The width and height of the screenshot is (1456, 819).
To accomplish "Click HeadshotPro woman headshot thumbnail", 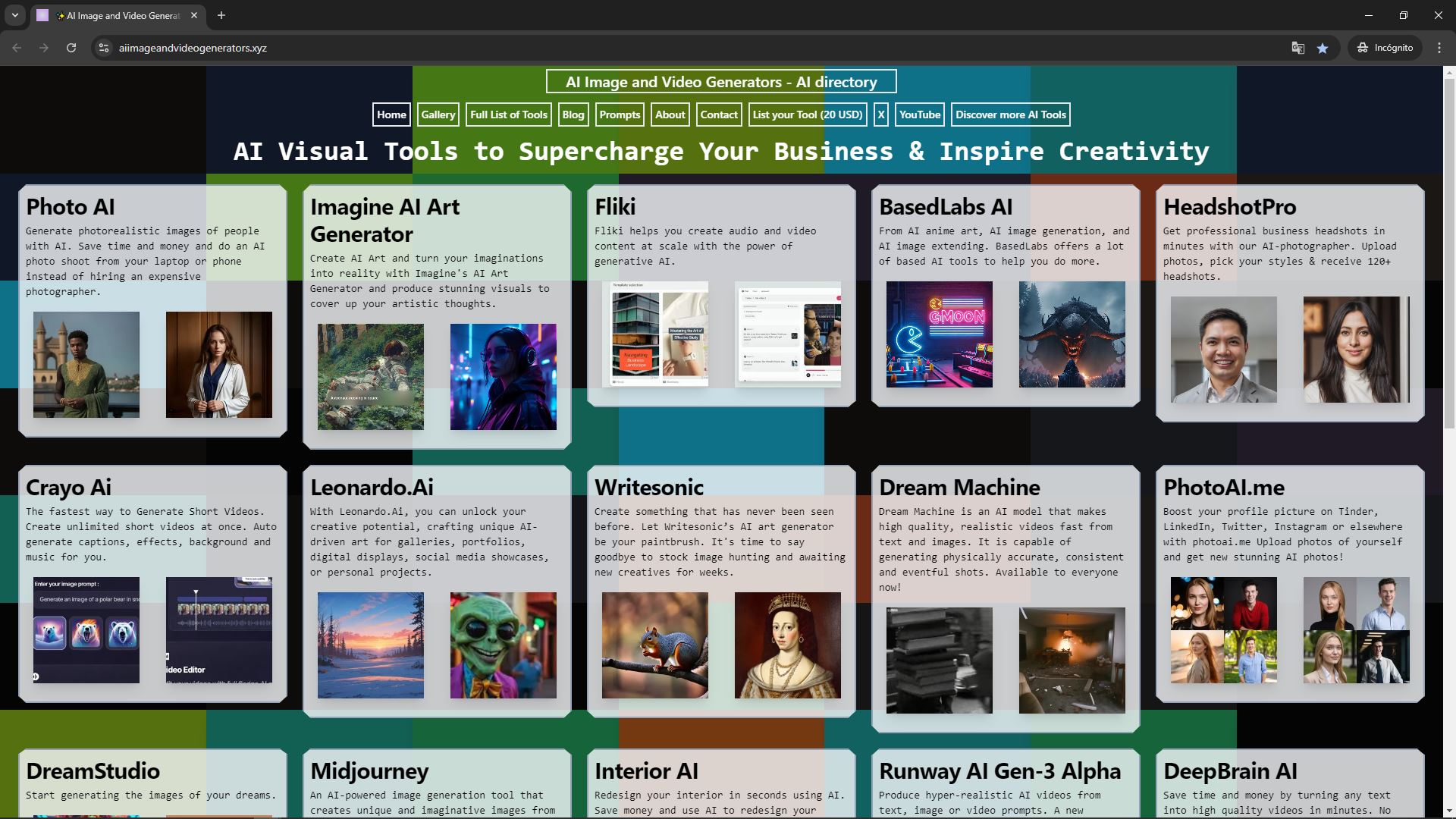I will tap(1357, 350).
